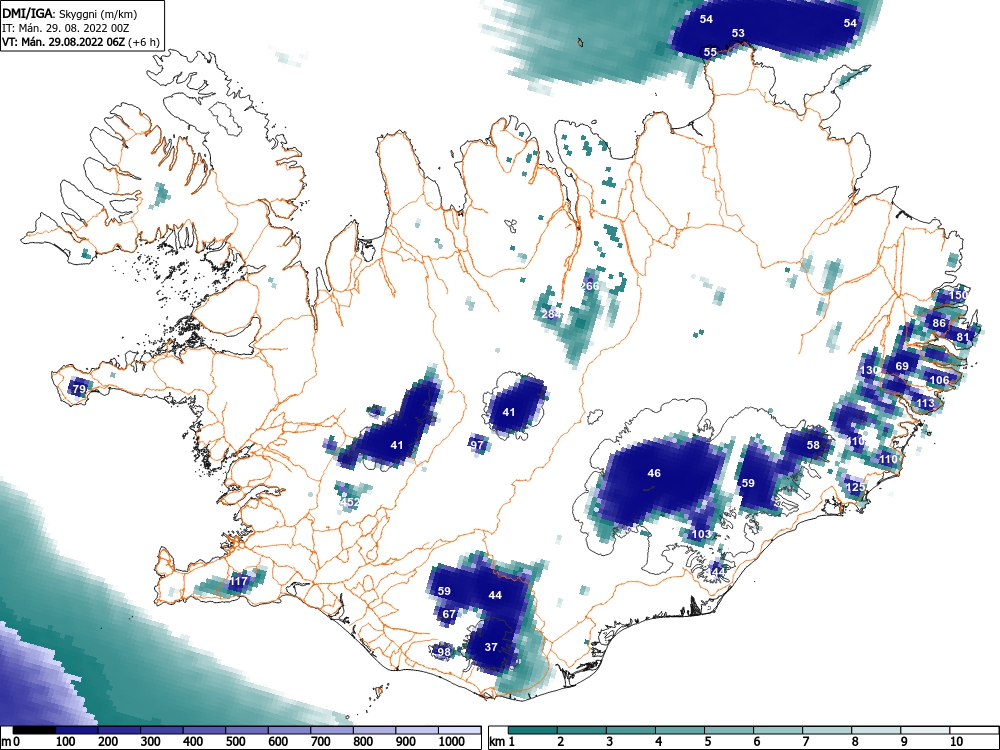Click the visibility value '37' in the south
Viewport: 1000px width, 750px height.
point(490,647)
